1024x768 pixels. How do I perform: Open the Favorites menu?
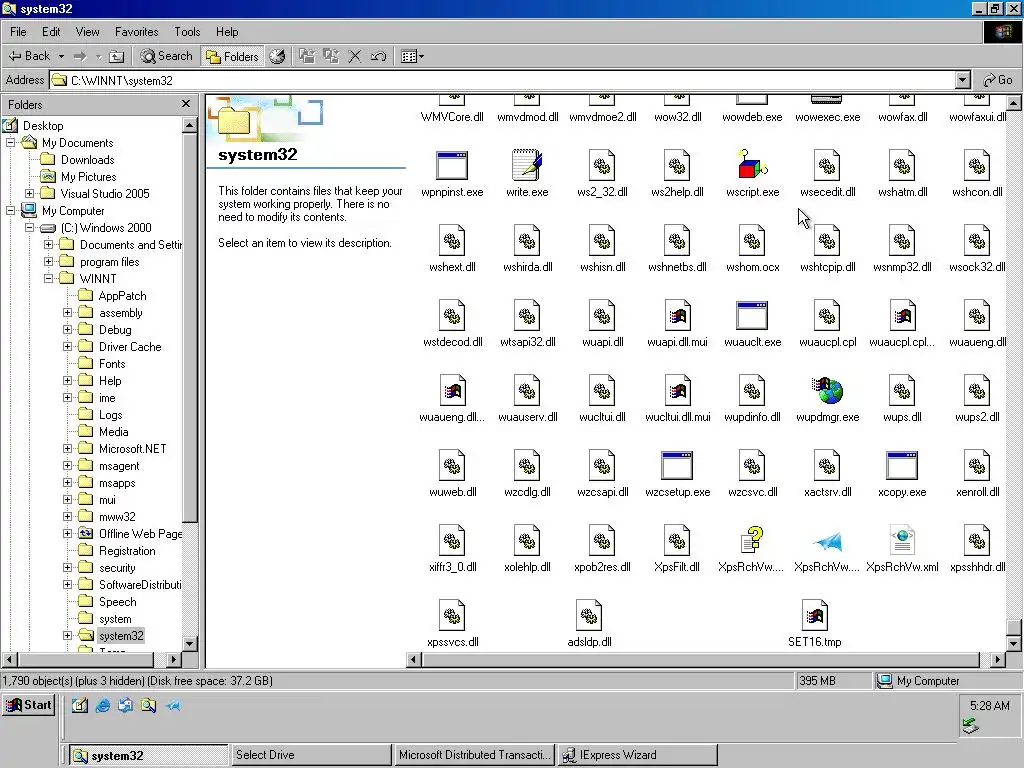coord(136,31)
